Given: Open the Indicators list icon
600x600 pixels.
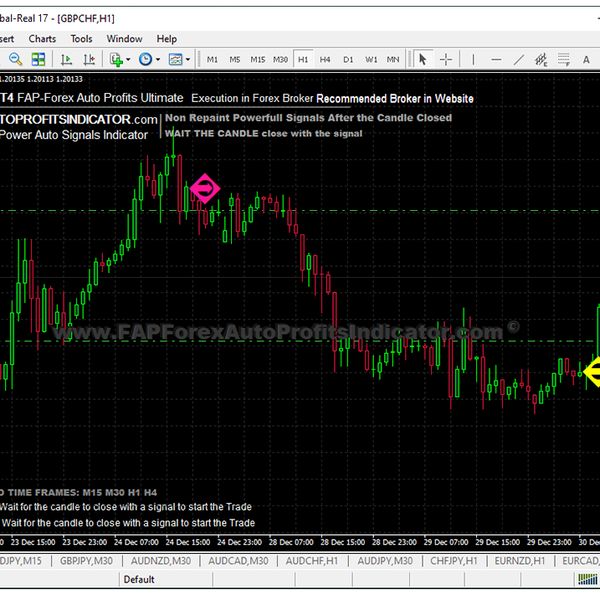Looking at the screenshot, I should coord(116,59).
